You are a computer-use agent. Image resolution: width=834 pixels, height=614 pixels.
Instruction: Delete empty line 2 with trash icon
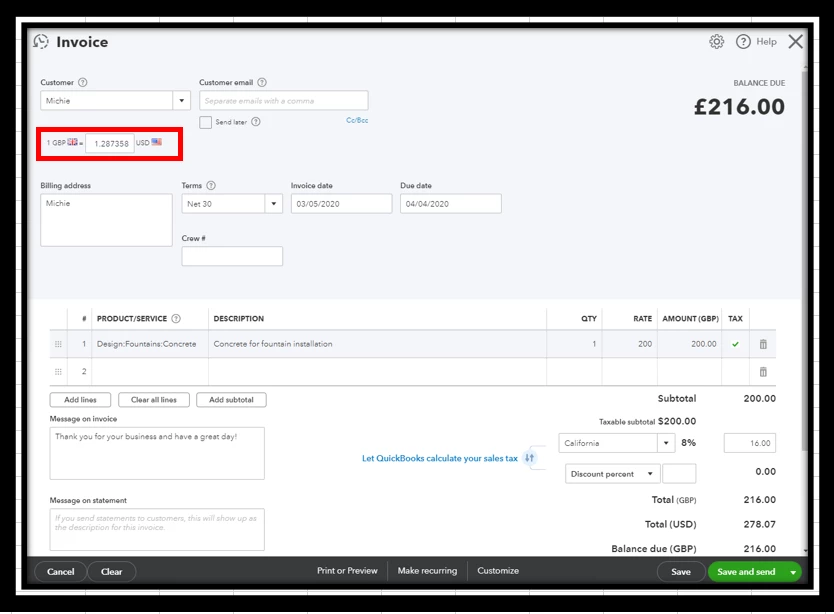pyautogui.click(x=763, y=372)
